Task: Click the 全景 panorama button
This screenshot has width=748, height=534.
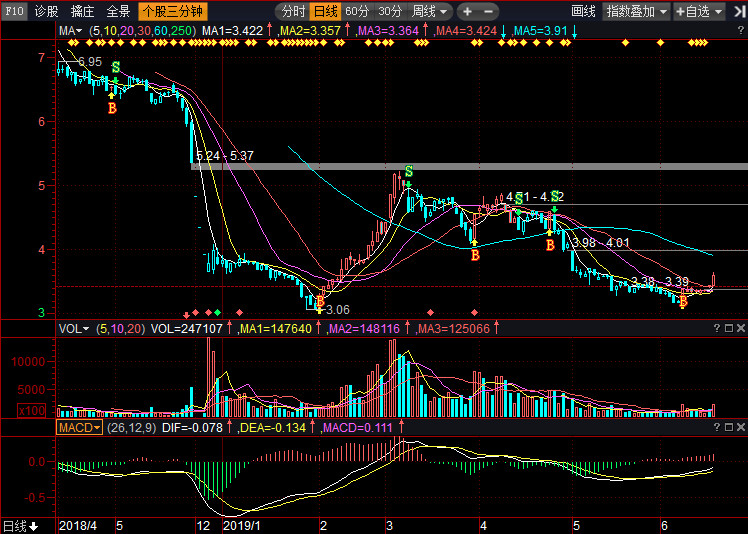Action: tap(118, 11)
